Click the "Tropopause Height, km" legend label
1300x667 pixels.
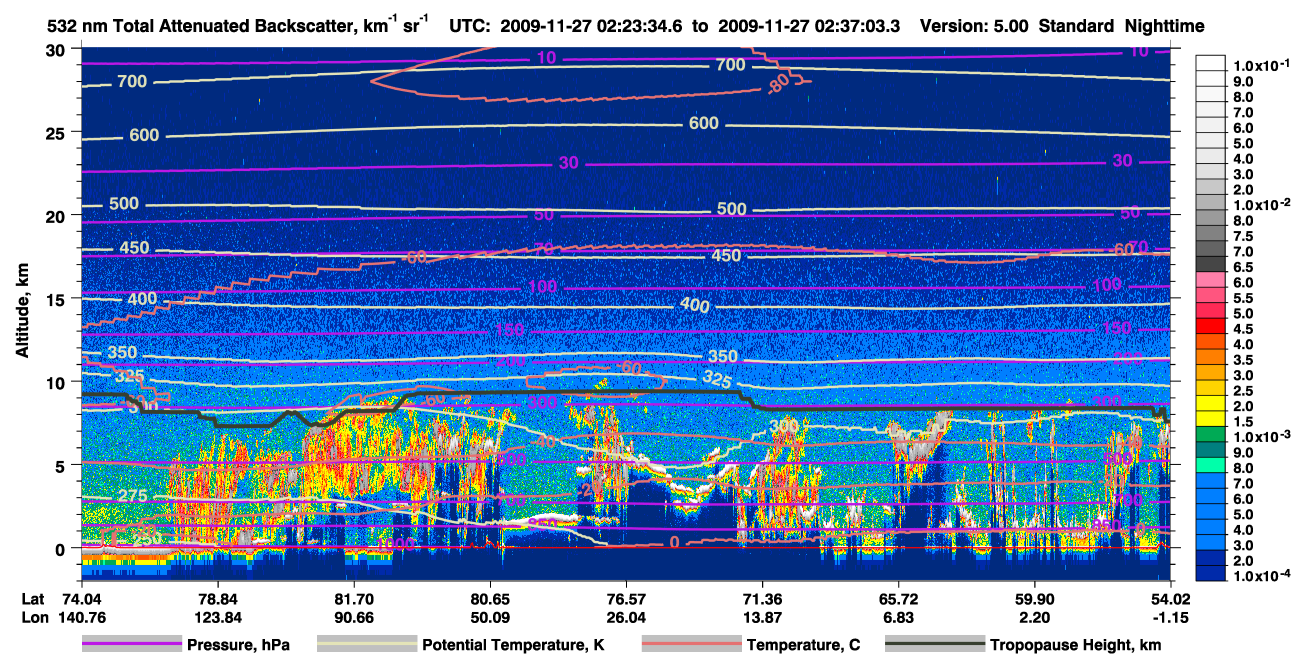tap(1076, 646)
